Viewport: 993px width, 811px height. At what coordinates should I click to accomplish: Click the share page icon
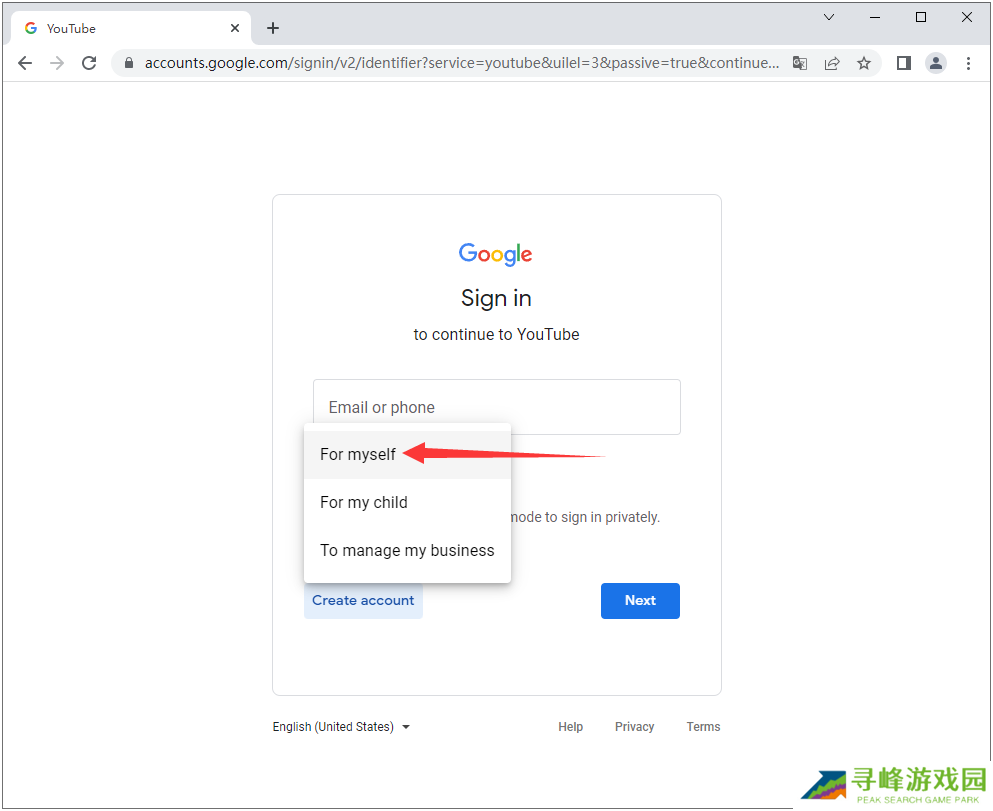pyautogui.click(x=832, y=63)
